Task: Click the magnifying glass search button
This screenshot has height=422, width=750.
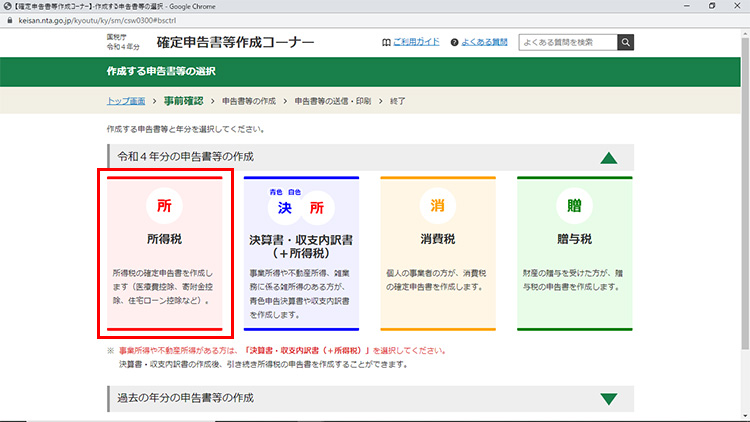Action: [x=625, y=42]
